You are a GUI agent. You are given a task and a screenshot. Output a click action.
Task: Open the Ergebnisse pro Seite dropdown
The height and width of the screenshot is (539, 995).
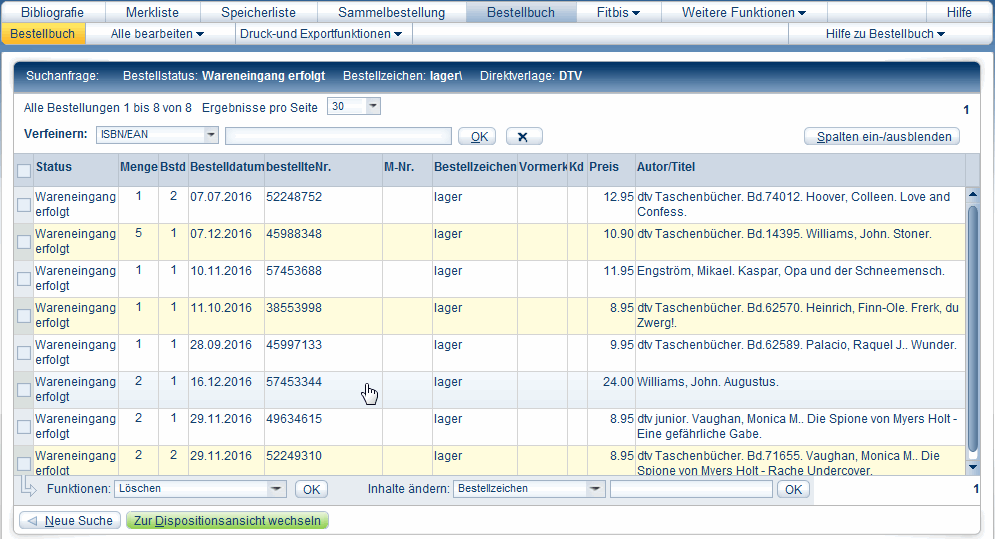click(373, 106)
